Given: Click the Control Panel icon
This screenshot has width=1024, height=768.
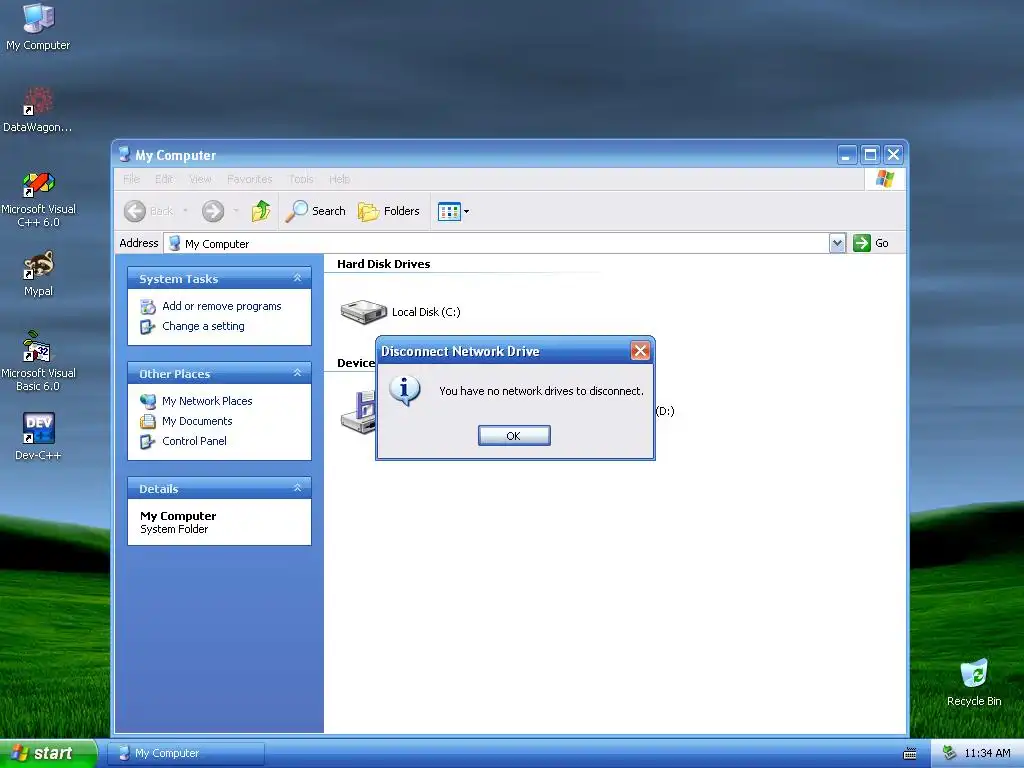Looking at the screenshot, I should coord(148,441).
